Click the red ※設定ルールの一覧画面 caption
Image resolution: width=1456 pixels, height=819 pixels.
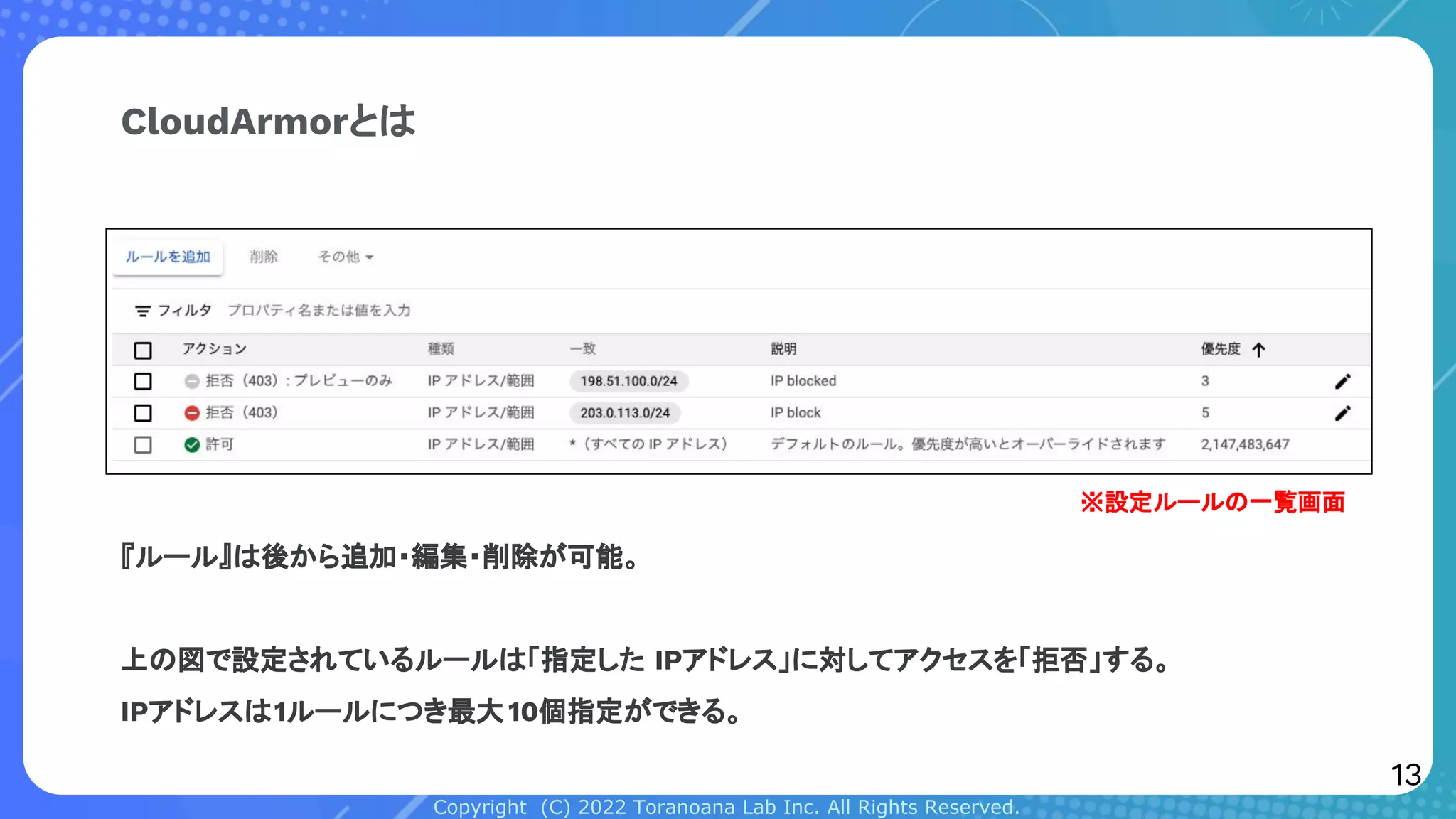tap(1212, 502)
